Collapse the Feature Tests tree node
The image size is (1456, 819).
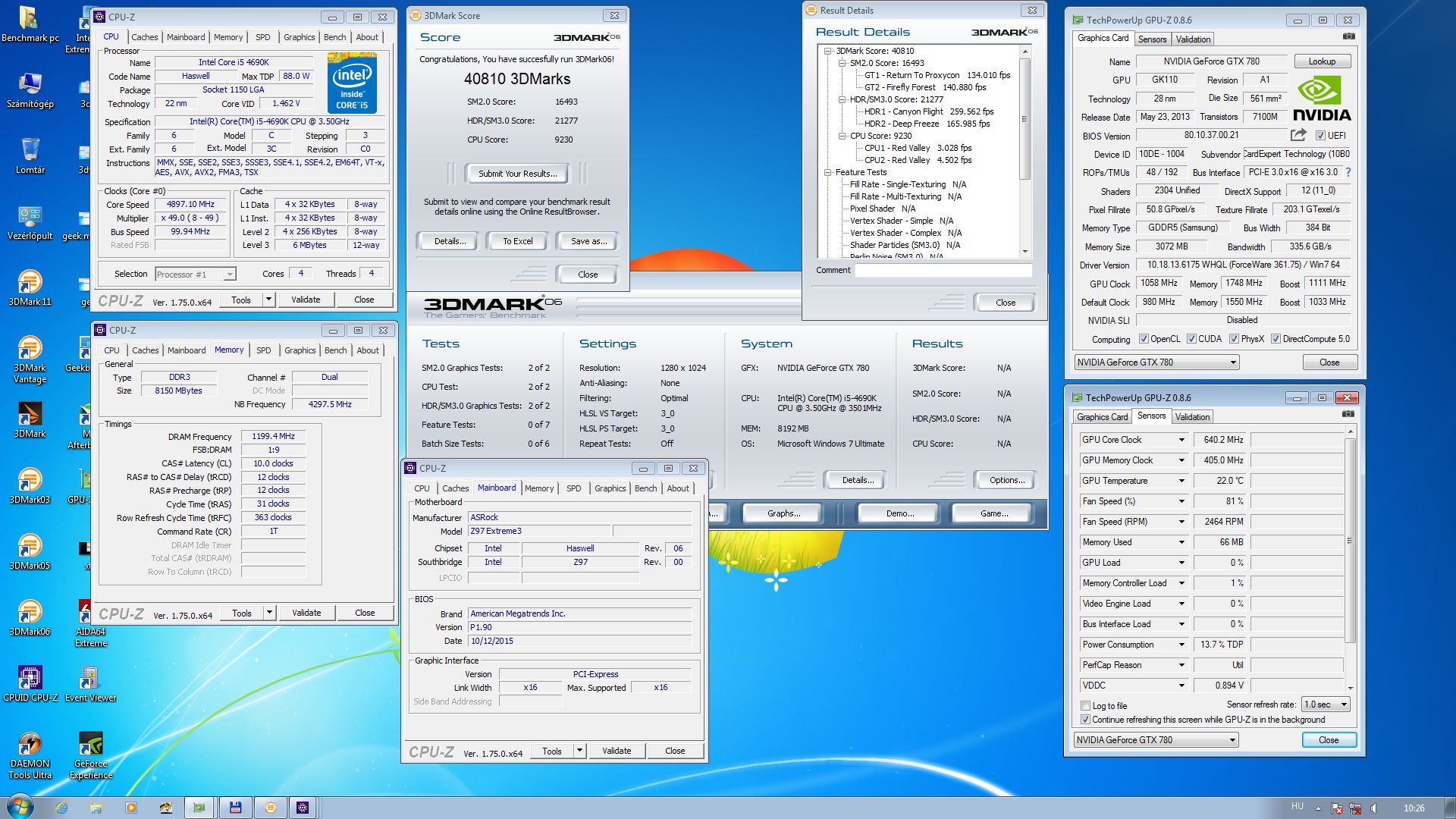coord(827,172)
